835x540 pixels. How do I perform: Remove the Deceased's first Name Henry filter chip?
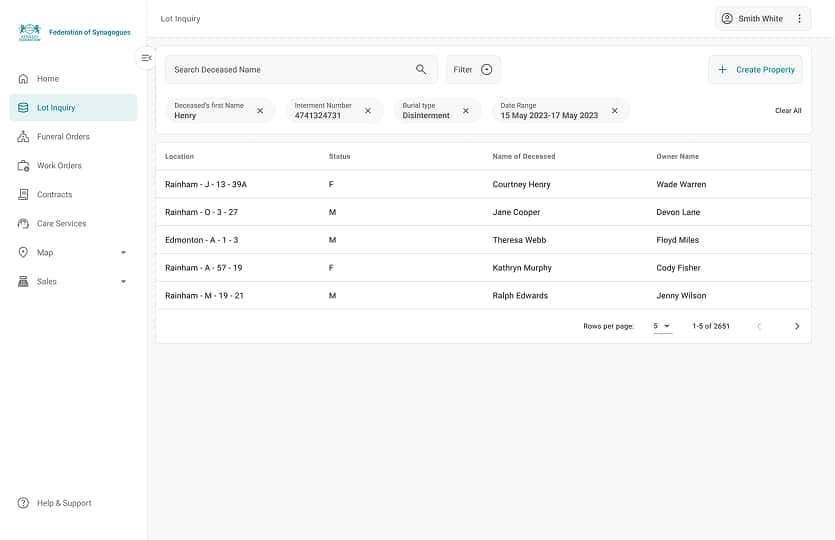pos(260,111)
